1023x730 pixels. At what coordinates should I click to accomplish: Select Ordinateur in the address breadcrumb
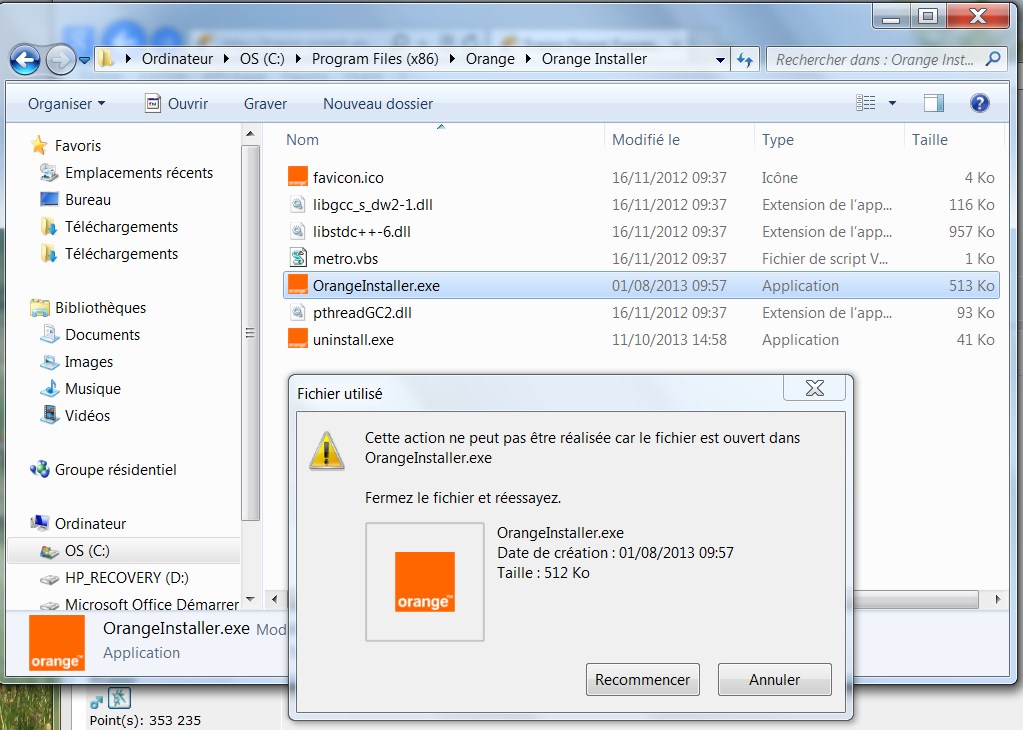point(177,59)
